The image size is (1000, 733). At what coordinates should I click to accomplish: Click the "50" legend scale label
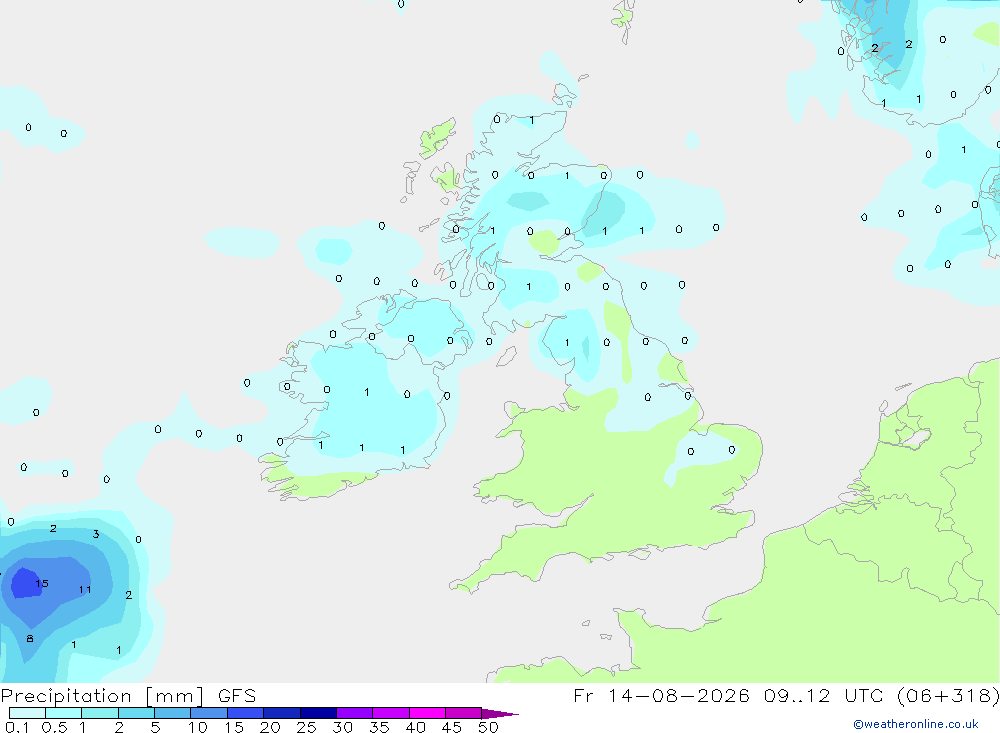tap(488, 727)
